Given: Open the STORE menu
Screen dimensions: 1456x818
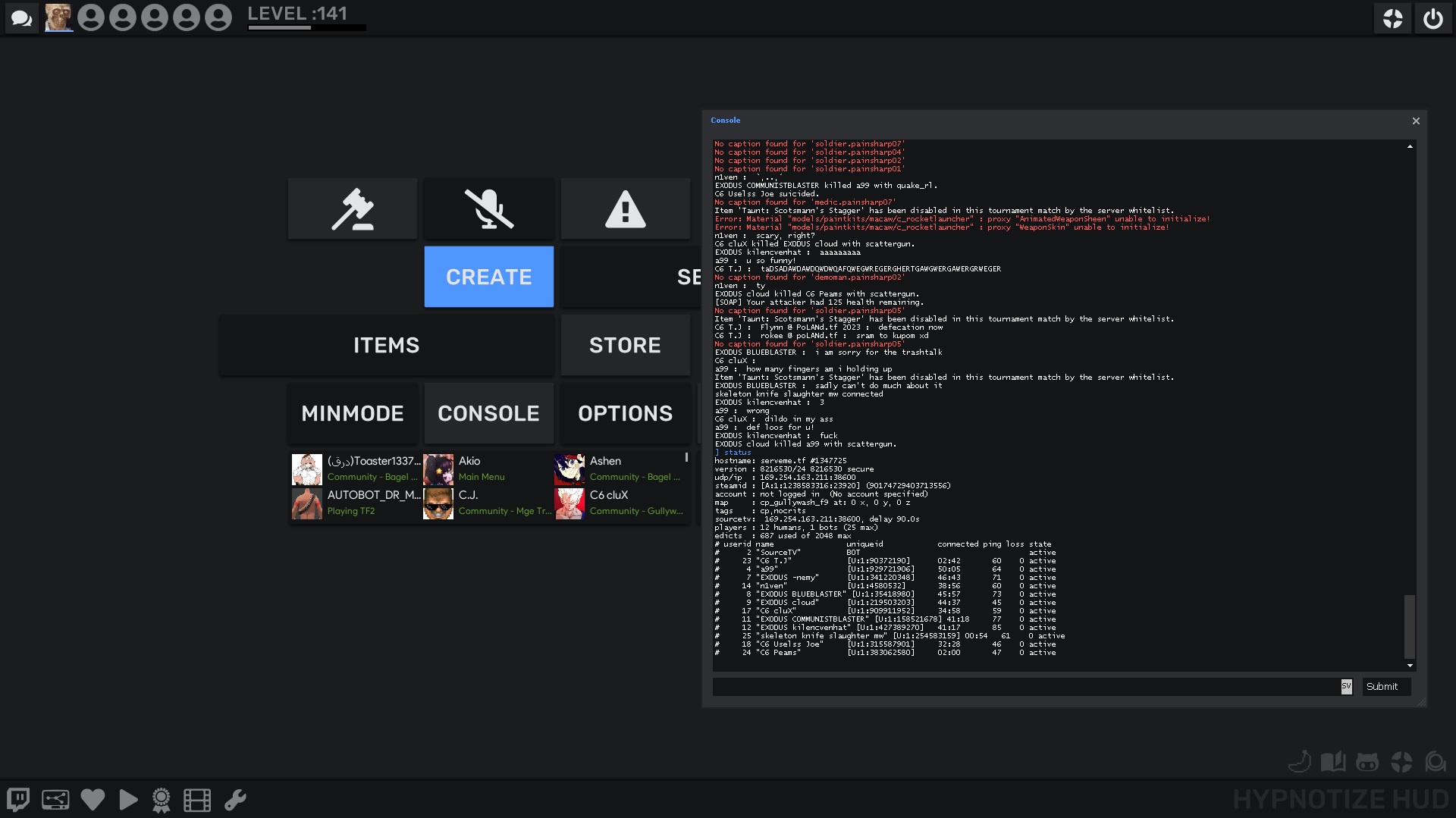Looking at the screenshot, I should (x=626, y=345).
